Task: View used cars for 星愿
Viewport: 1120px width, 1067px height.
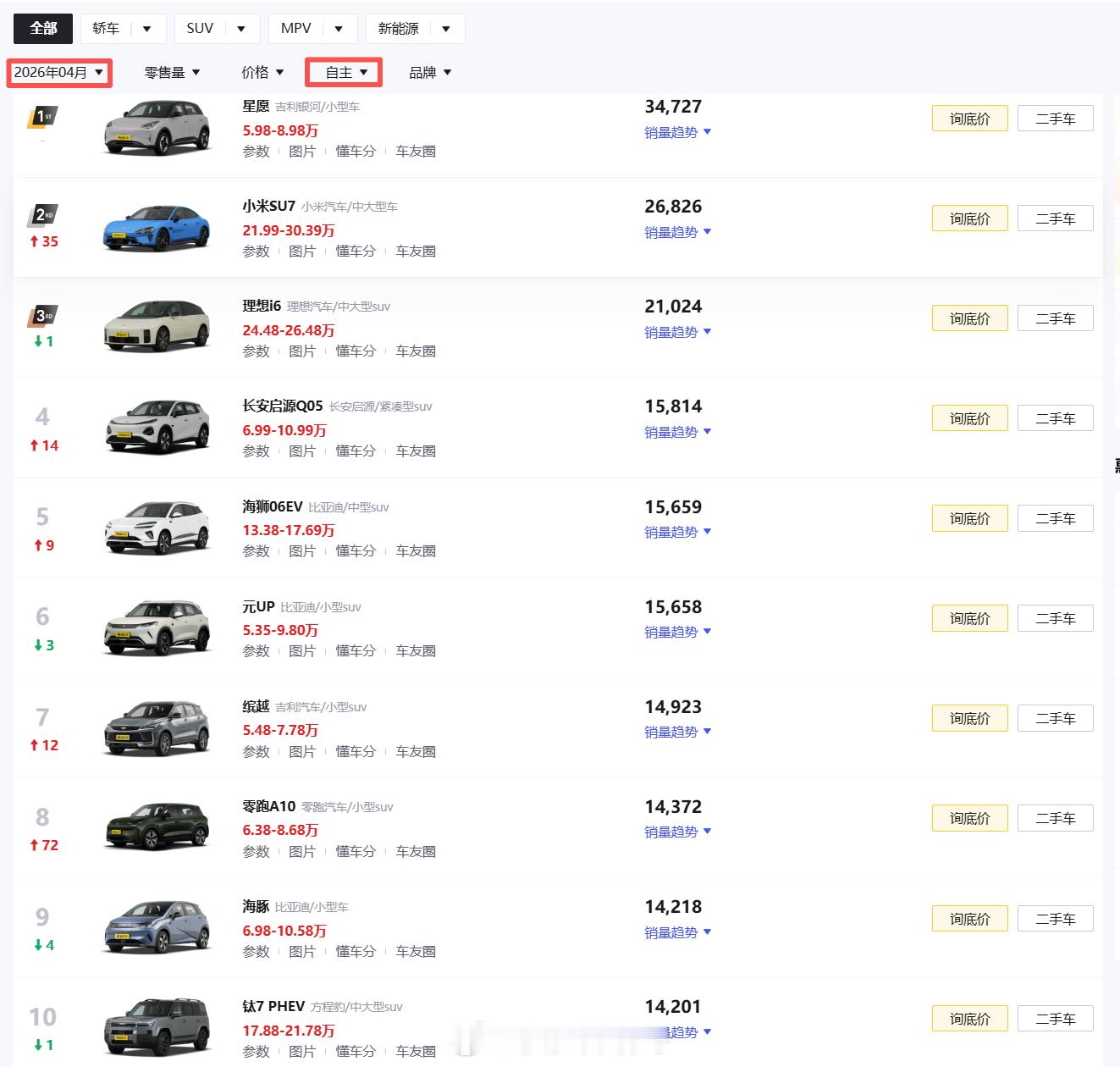Action: 1056,119
